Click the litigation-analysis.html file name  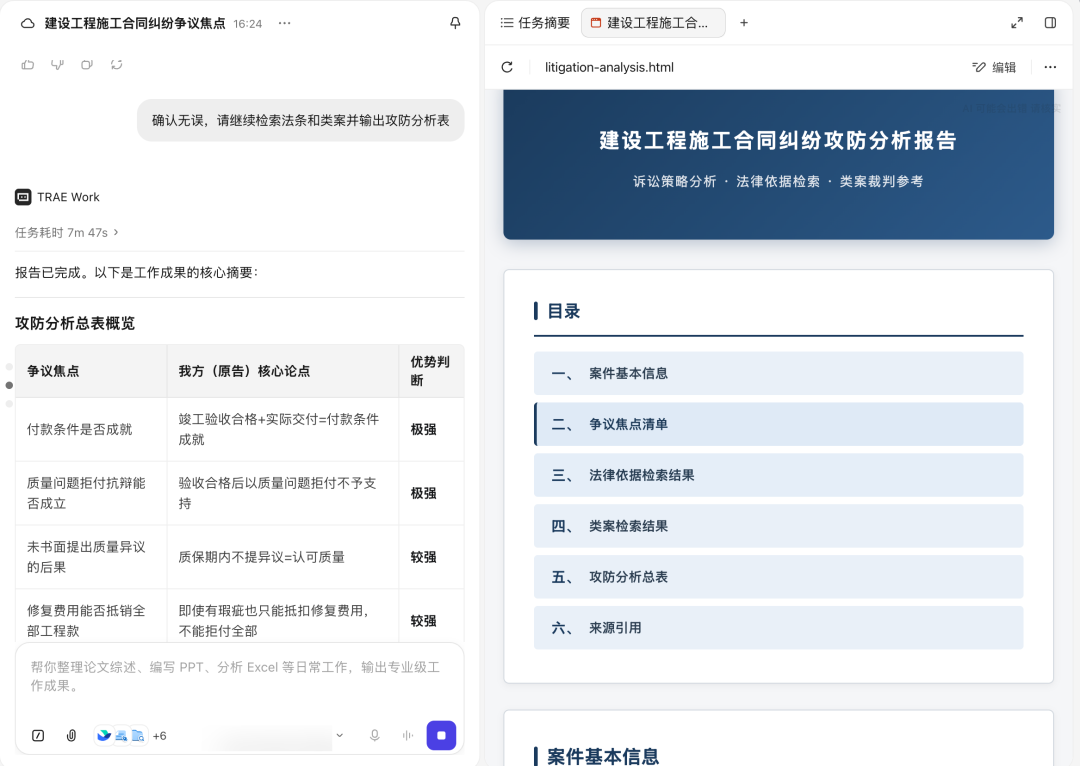click(x=609, y=68)
